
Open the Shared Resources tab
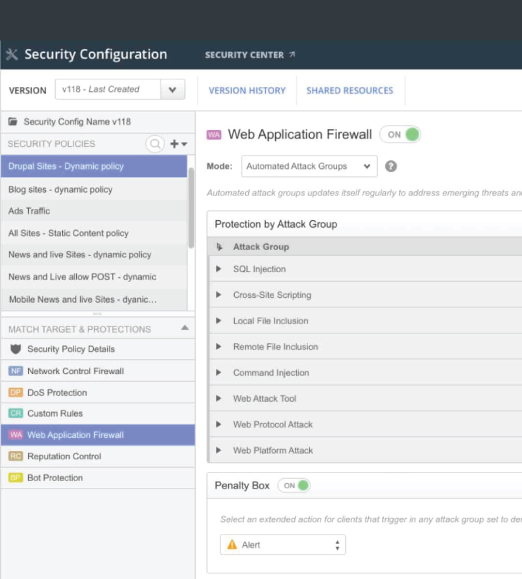coord(350,90)
